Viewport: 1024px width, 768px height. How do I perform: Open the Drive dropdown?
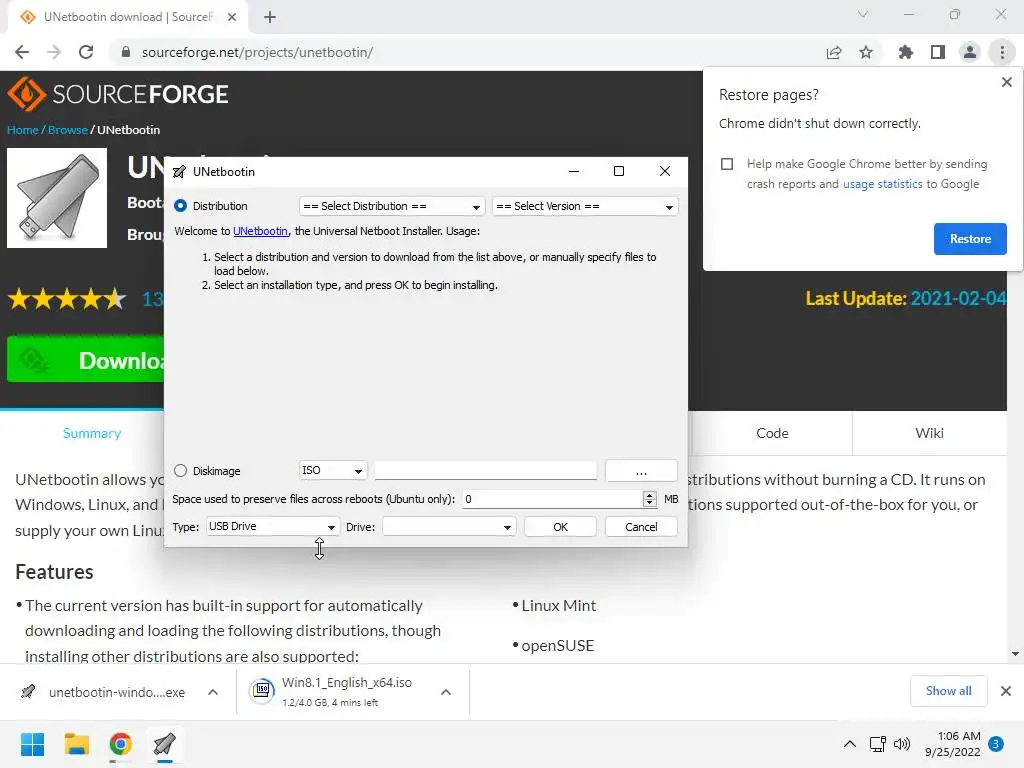(449, 526)
